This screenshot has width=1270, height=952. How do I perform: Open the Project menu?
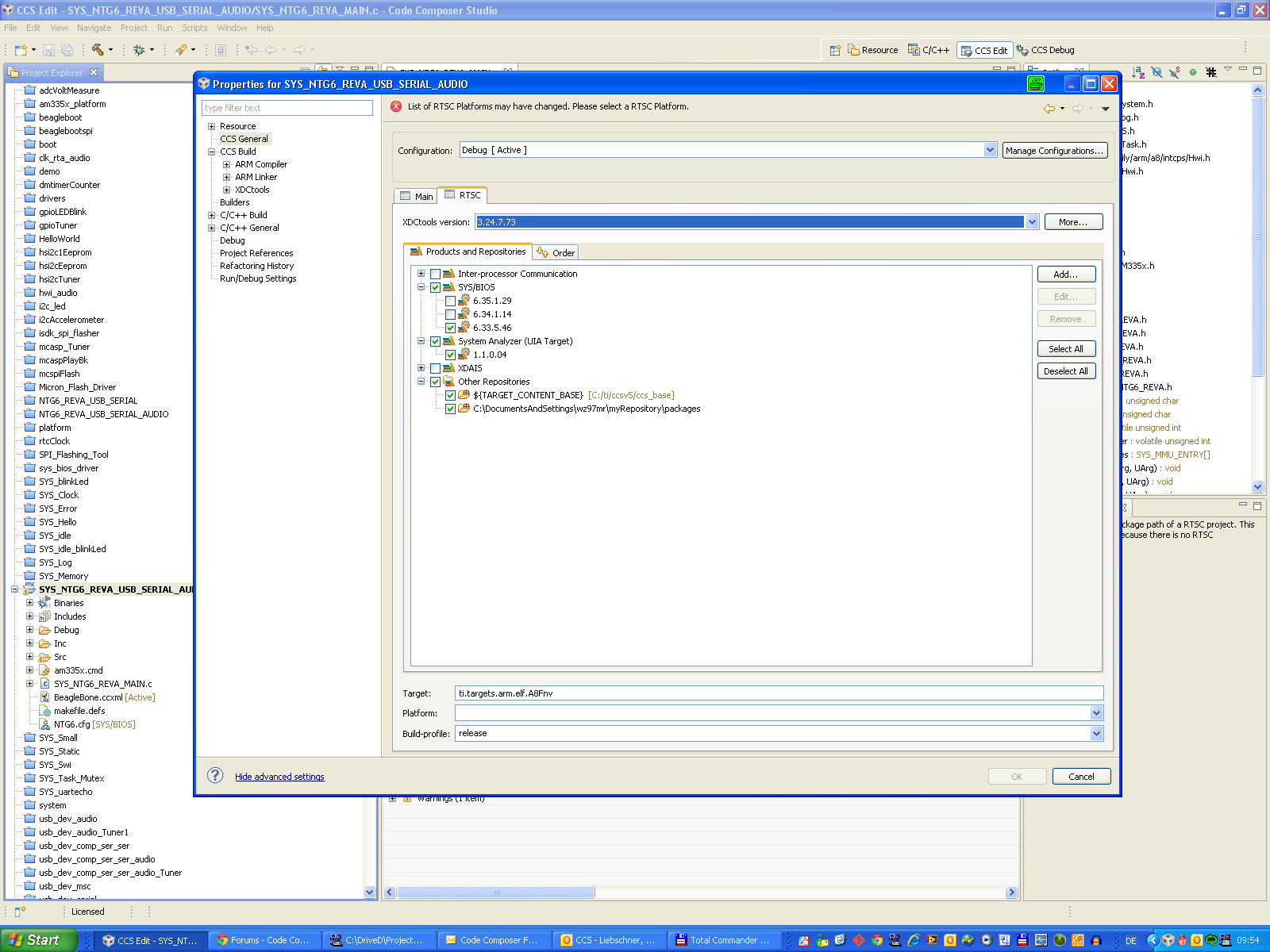coord(134,28)
